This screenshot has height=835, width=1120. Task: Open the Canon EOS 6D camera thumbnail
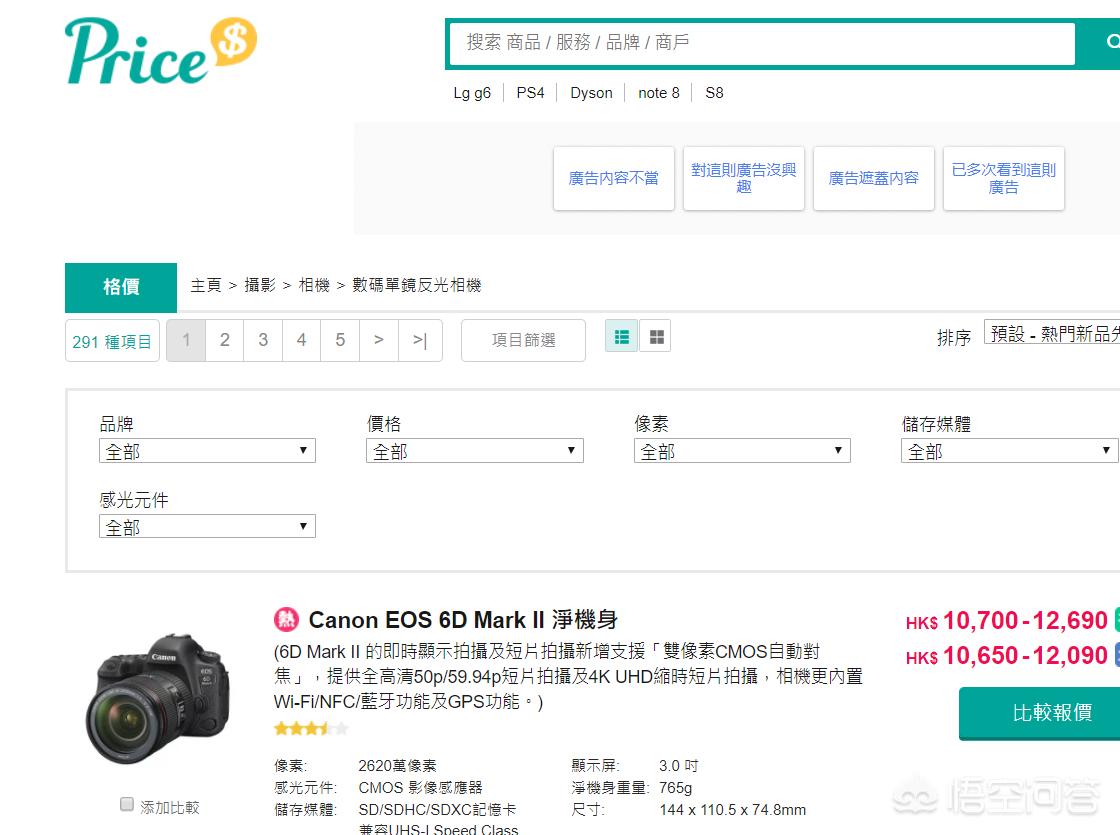coord(158,698)
